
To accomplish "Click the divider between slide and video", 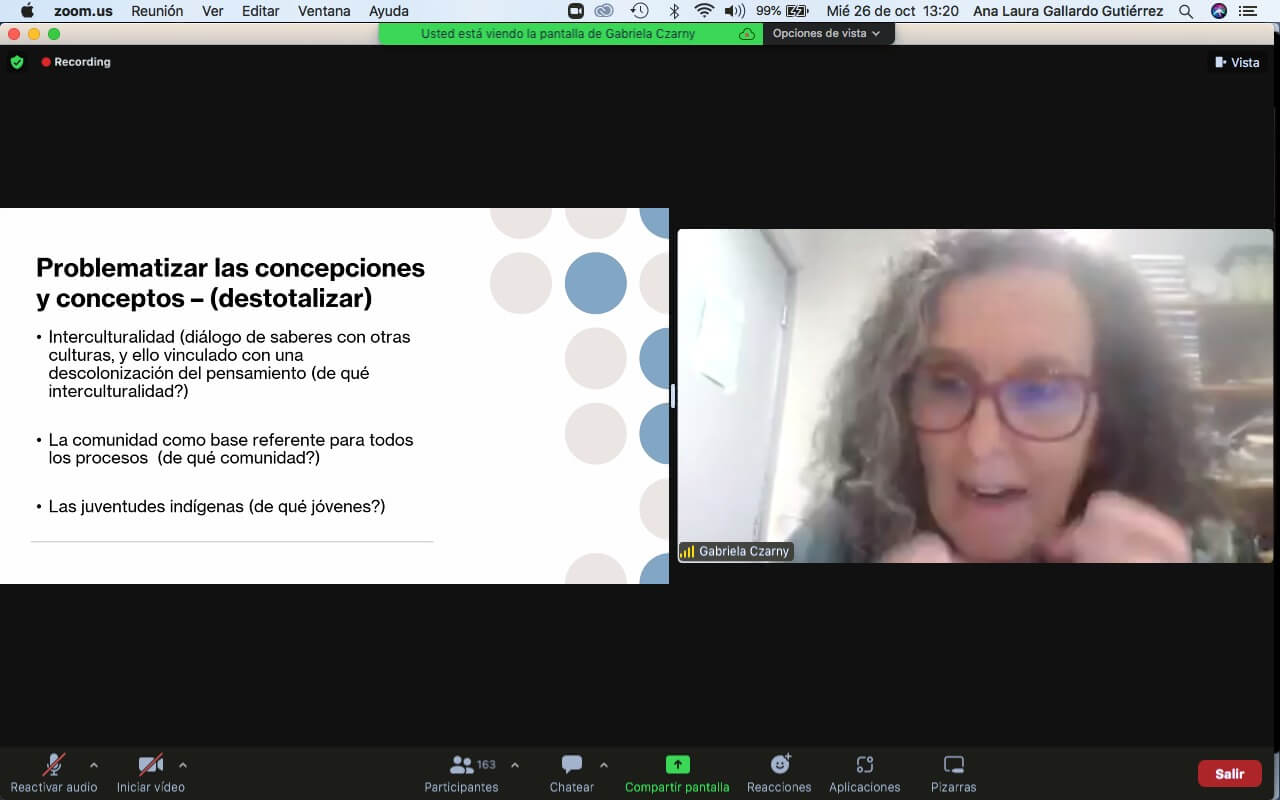I will [673, 396].
